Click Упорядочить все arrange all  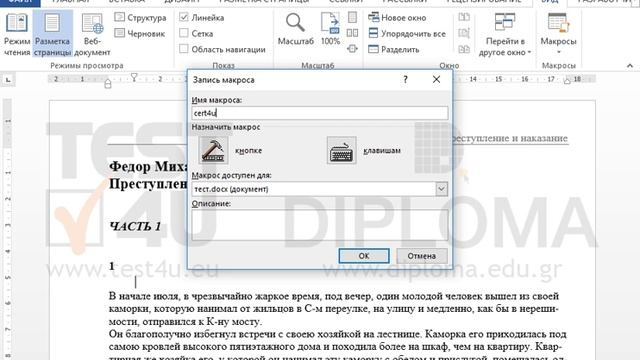(407, 33)
